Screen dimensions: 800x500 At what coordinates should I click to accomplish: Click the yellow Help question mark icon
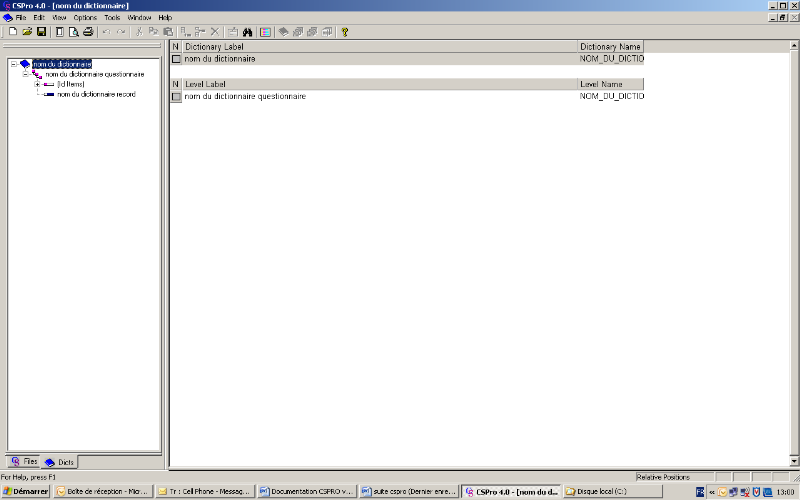point(345,32)
